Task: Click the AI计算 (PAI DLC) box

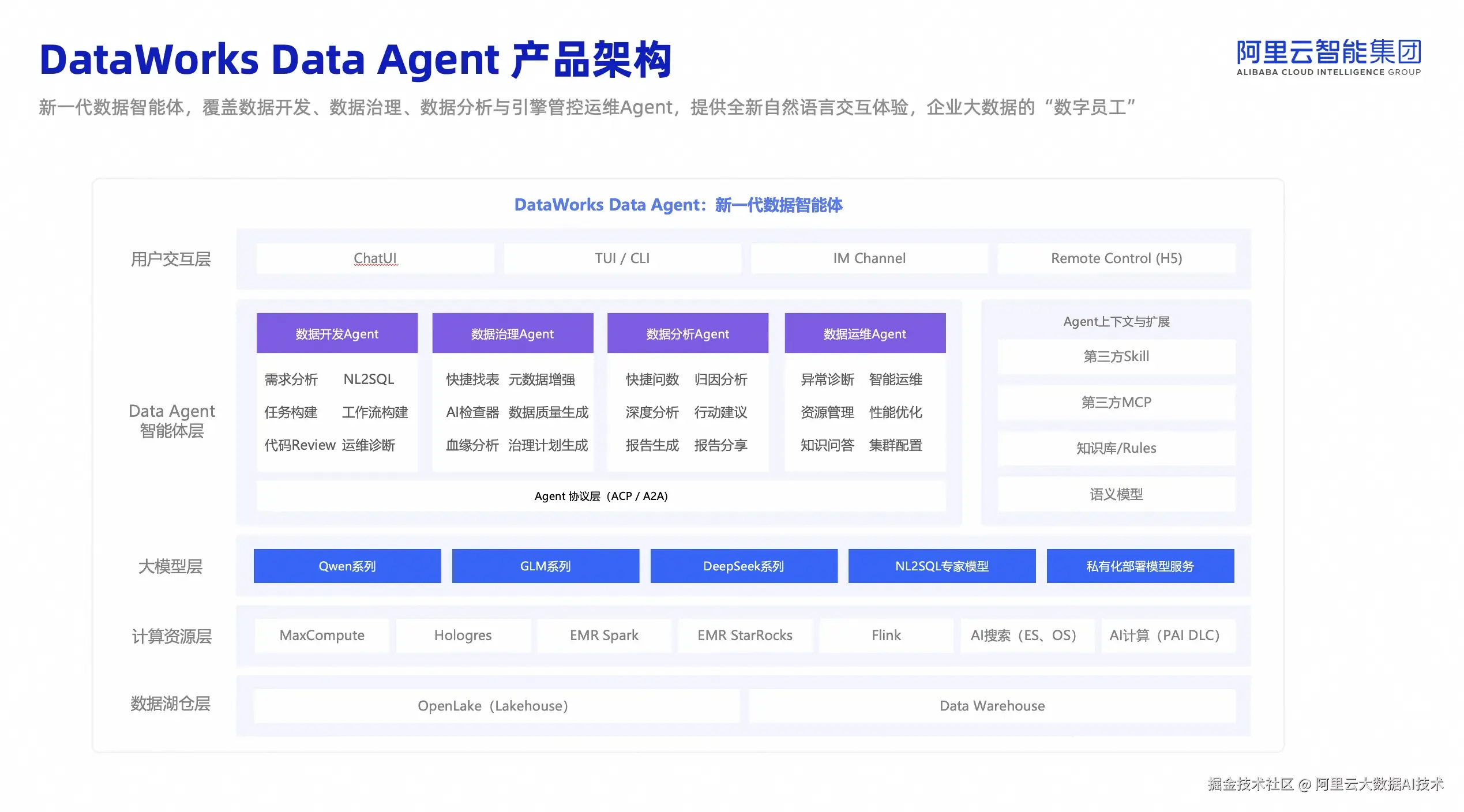Action: [x=1169, y=636]
